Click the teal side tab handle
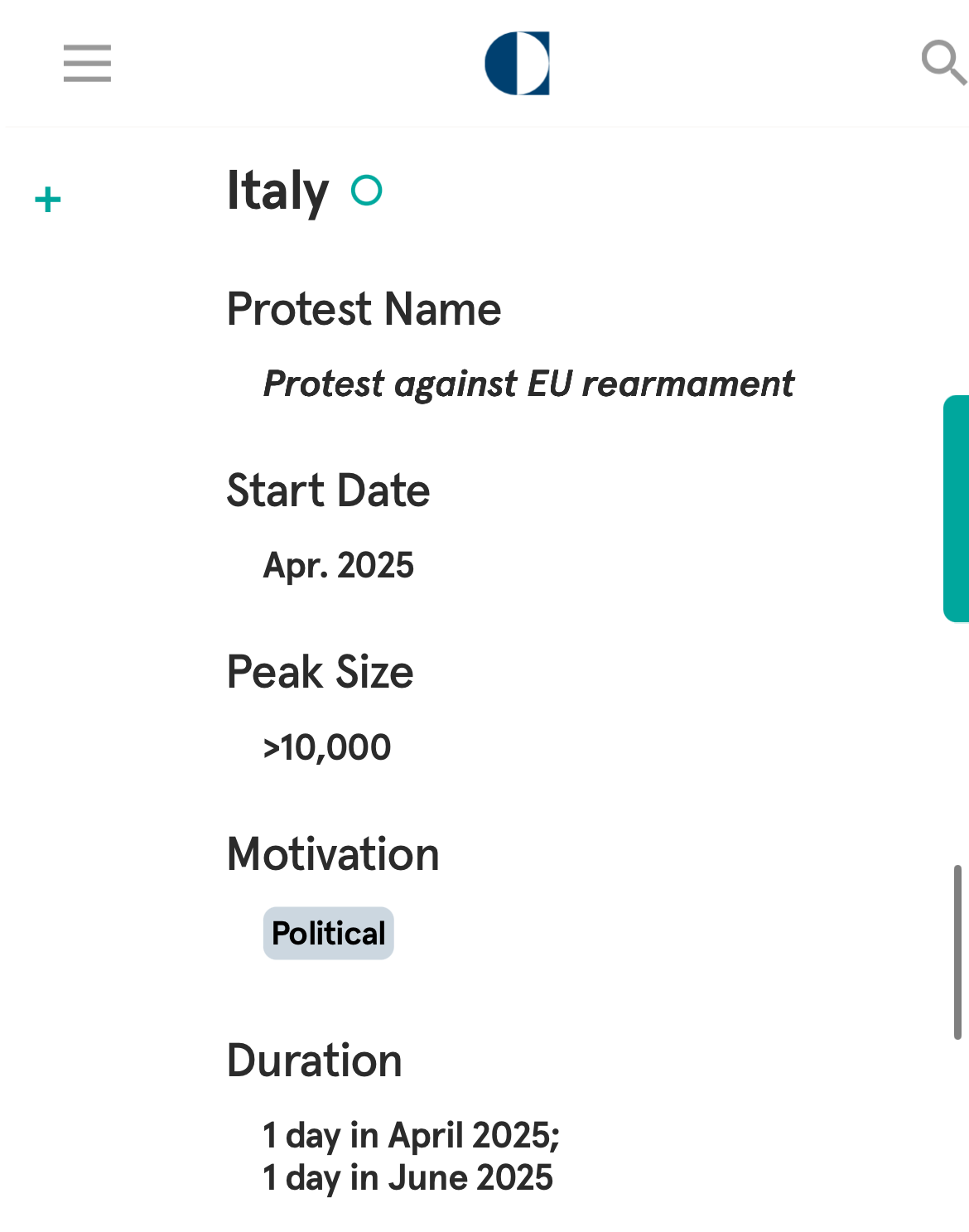Screen dimensions: 969x1232 click(956, 509)
